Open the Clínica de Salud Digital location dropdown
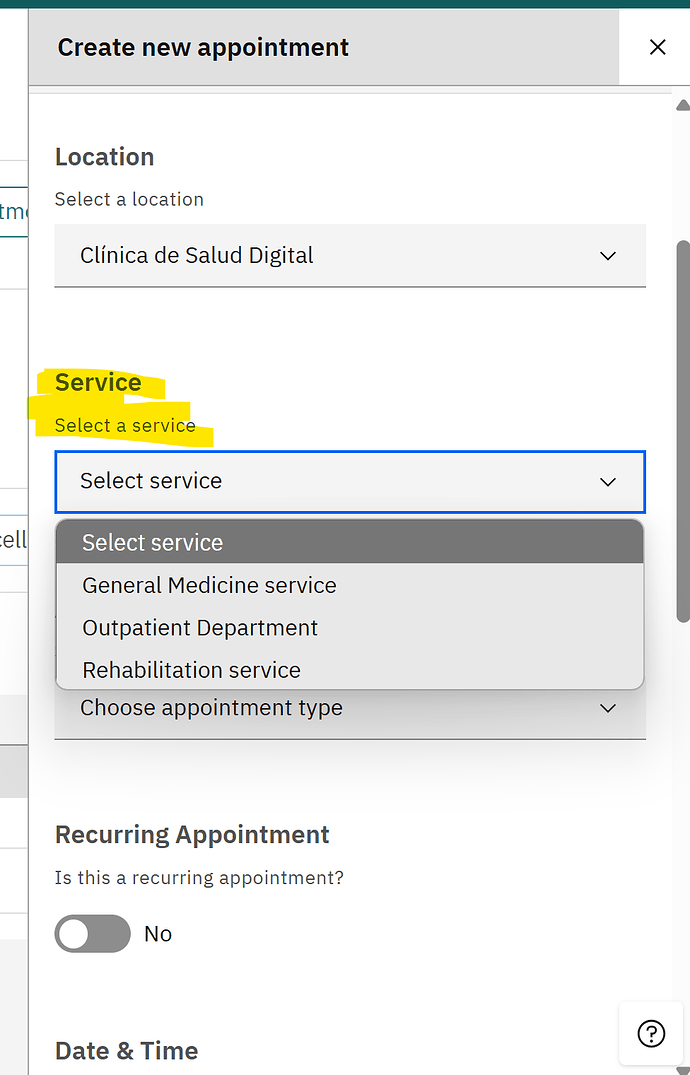The height and width of the screenshot is (1075, 690). click(350, 256)
